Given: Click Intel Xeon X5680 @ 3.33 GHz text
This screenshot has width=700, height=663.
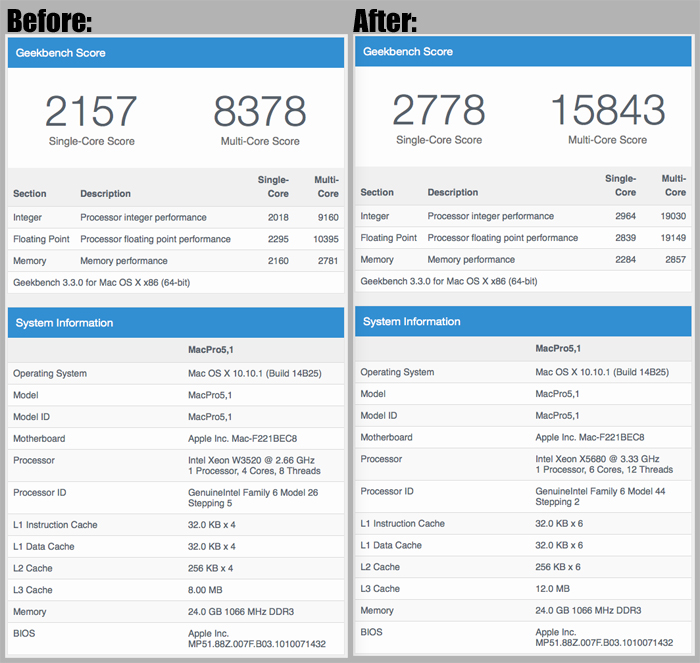Looking at the screenshot, I should (597, 459).
